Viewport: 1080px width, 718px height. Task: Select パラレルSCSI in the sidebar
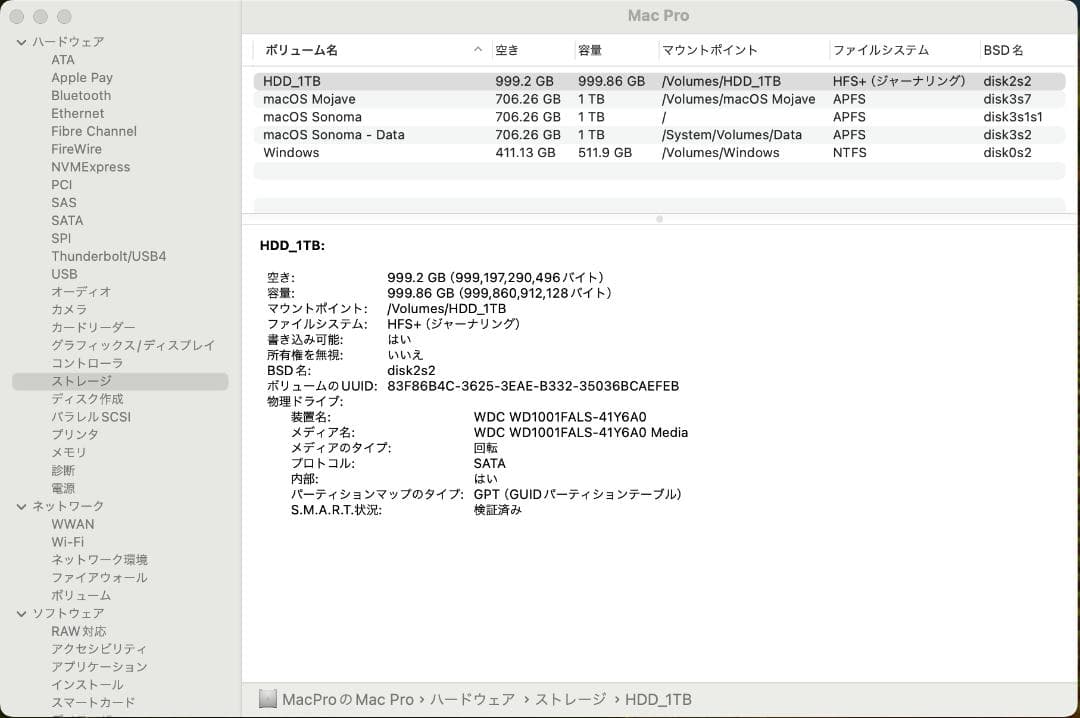pyautogui.click(x=91, y=418)
